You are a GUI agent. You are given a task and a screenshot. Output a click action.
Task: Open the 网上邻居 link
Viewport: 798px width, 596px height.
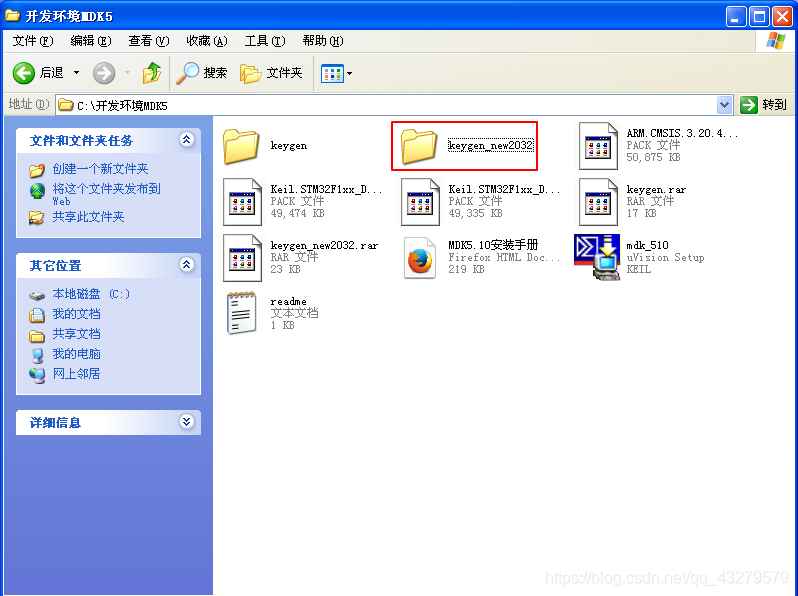(x=76, y=374)
